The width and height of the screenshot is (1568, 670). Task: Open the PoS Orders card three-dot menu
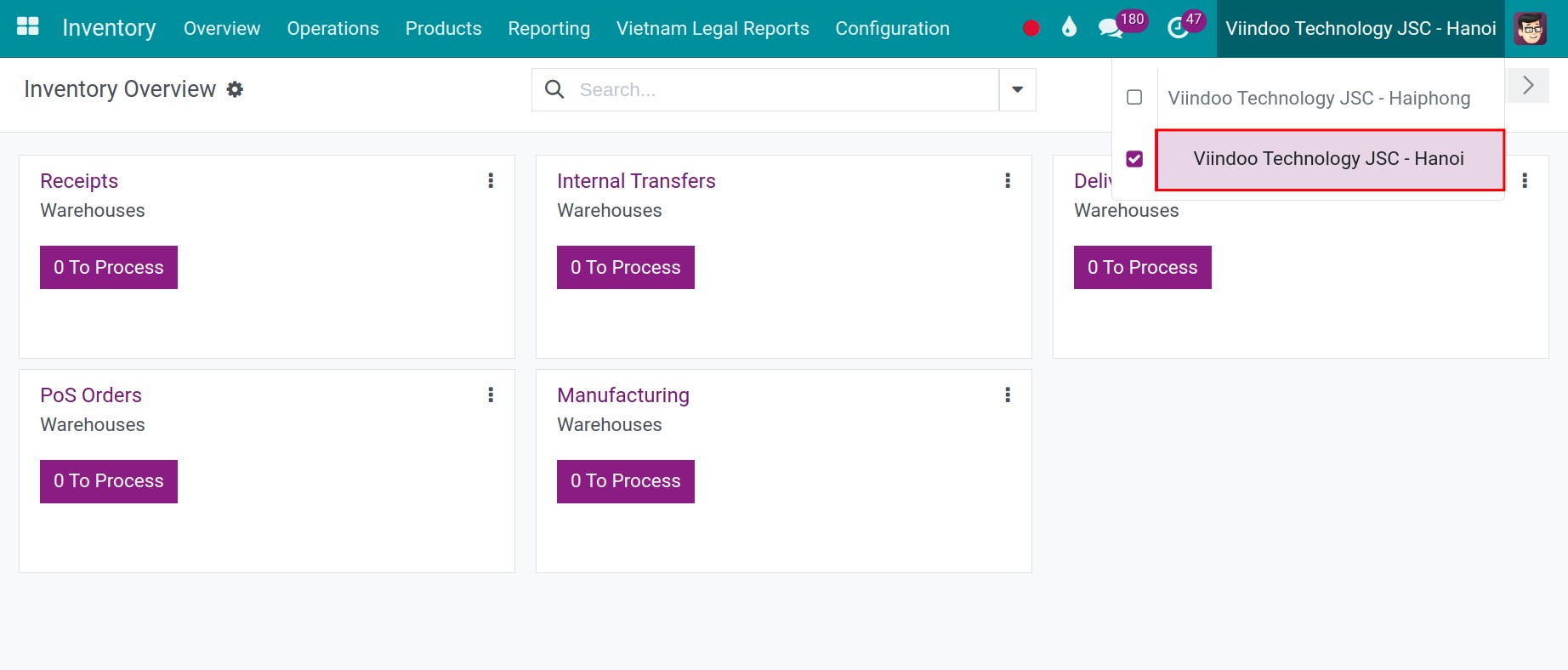[491, 395]
